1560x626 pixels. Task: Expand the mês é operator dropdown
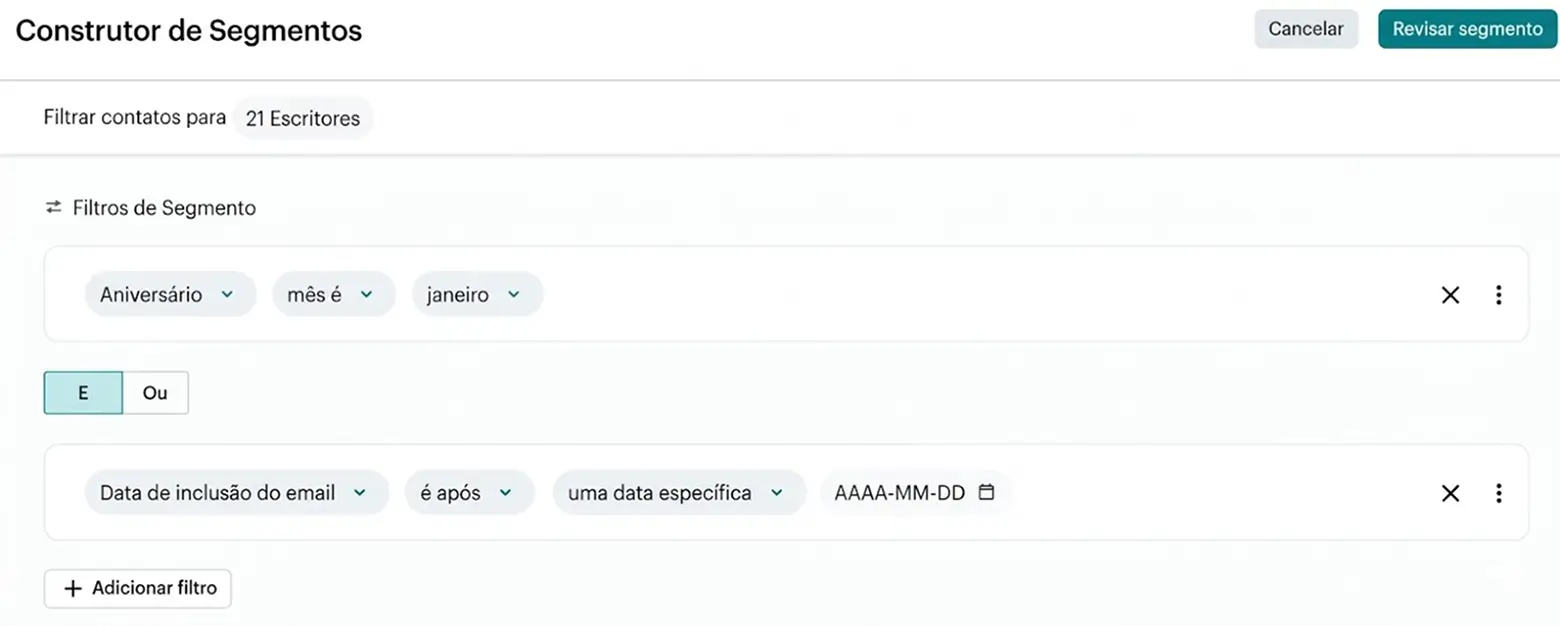tap(333, 294)
